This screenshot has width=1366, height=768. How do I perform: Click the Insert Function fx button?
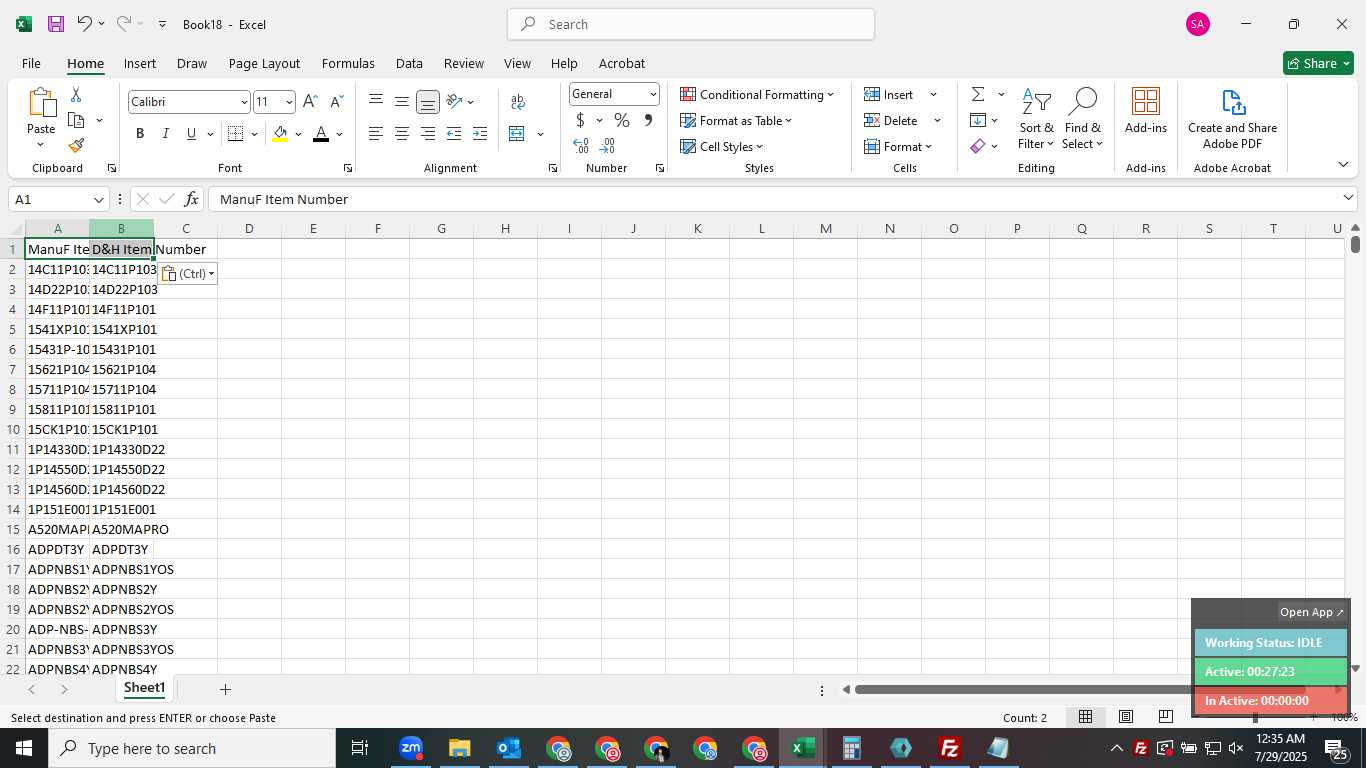coord(192,199)
